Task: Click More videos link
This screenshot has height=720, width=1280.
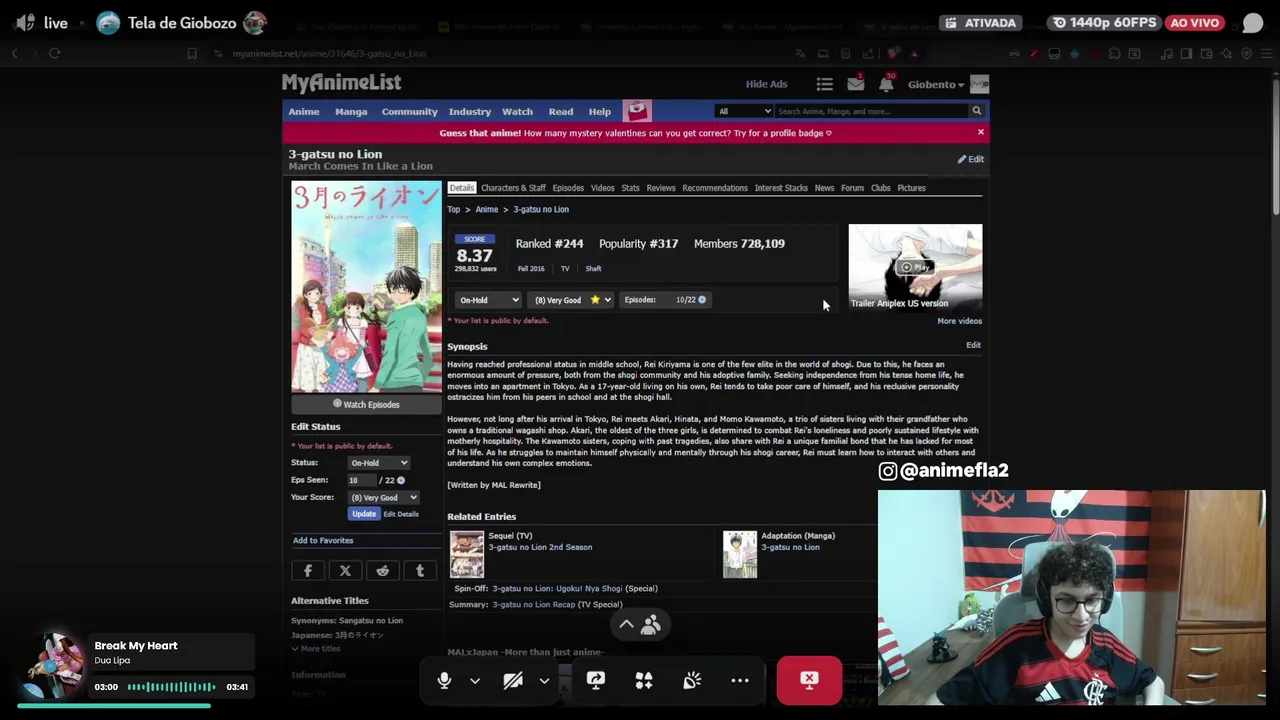Action: [x=959, y=321]
